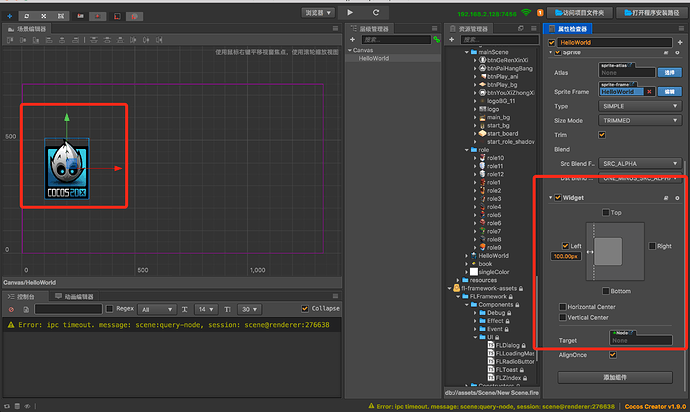Select the assets manager tab
Image resolution: width=690 pixels, height=412 pixels.
point(469,29)
